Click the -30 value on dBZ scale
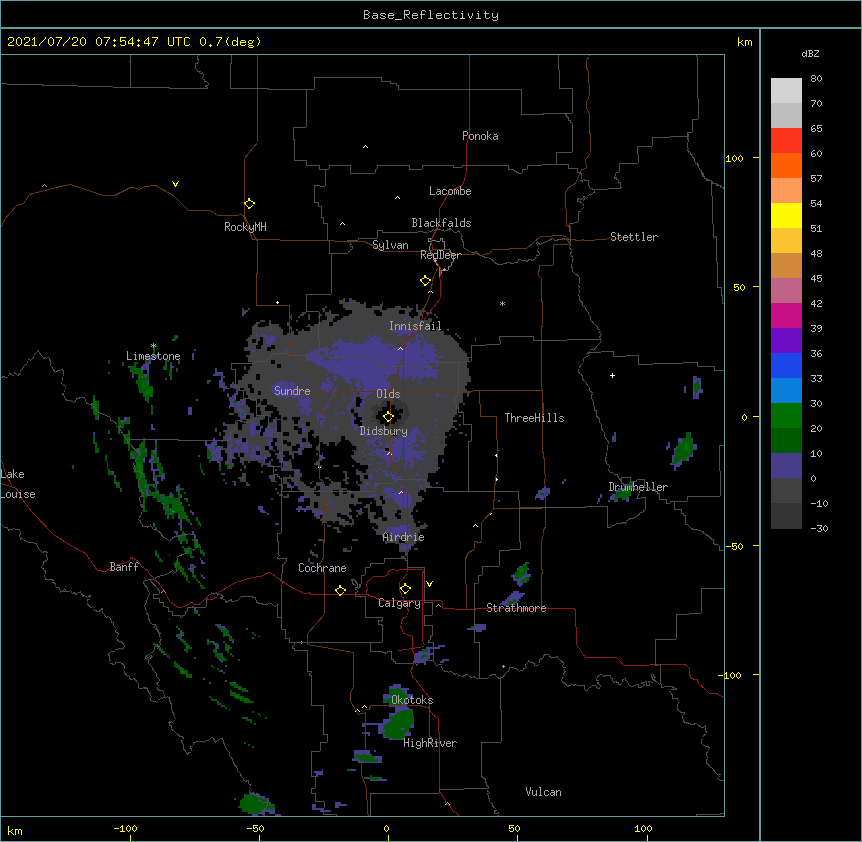 pos(819,528)
